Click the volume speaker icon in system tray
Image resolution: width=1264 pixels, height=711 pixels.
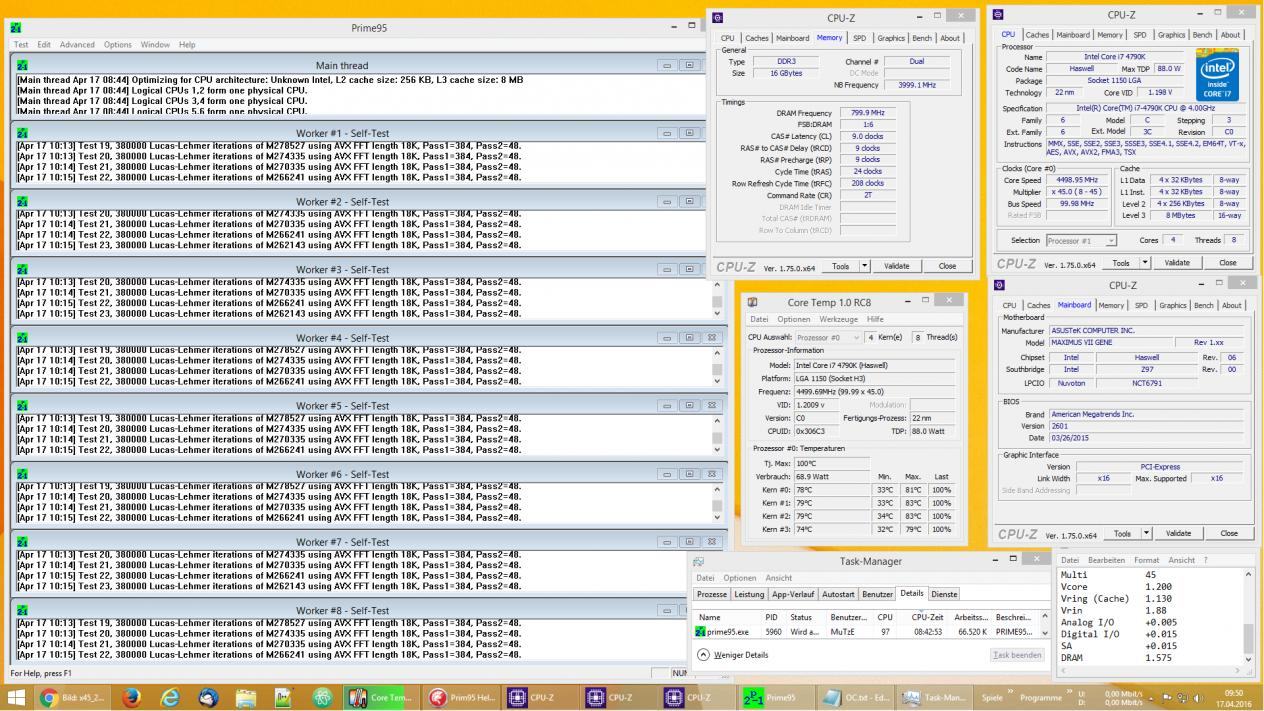[1196, 697]
